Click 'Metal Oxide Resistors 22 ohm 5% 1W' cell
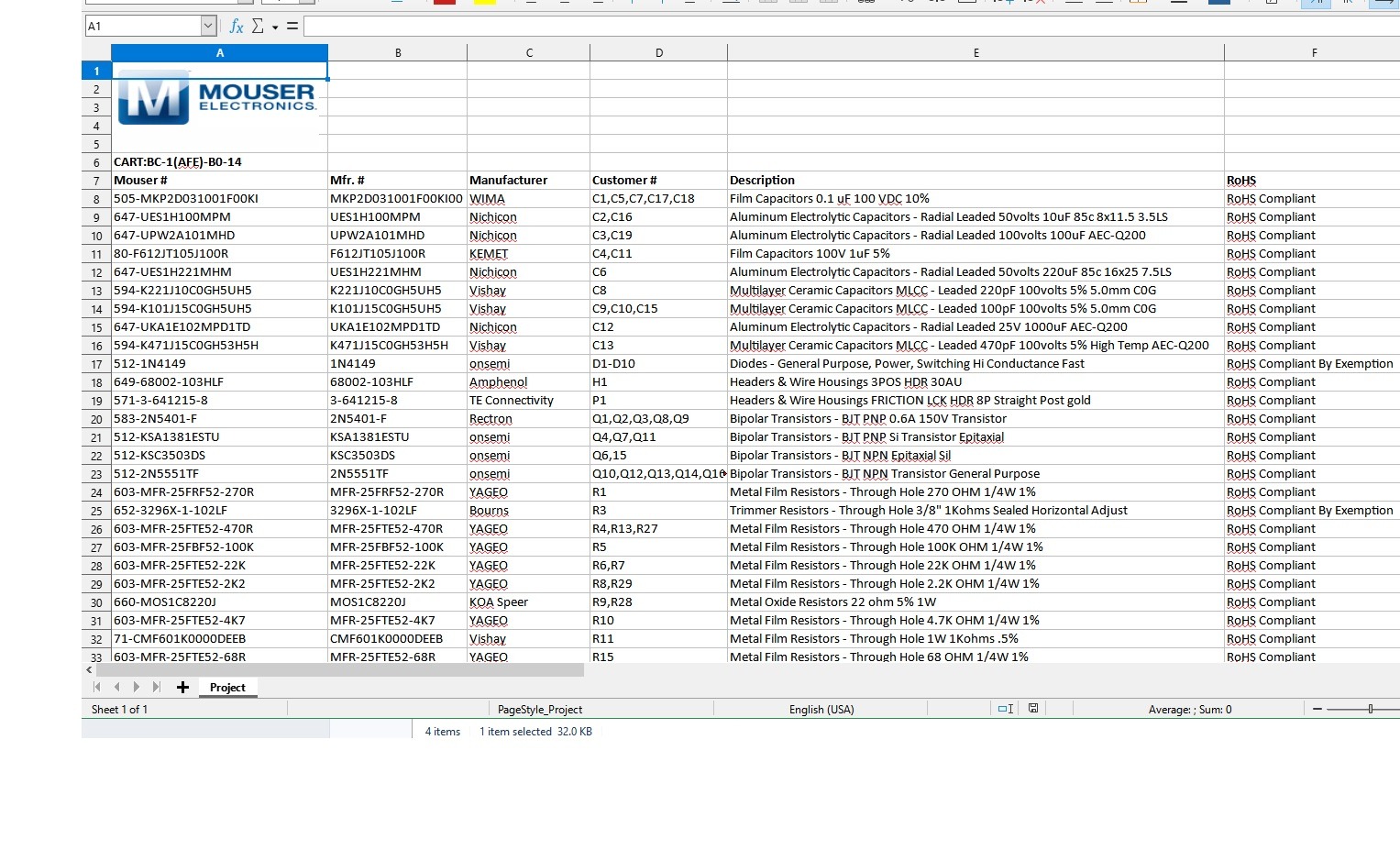The height and width of the screenshot is (850, 1400). [x=976, y=602]
